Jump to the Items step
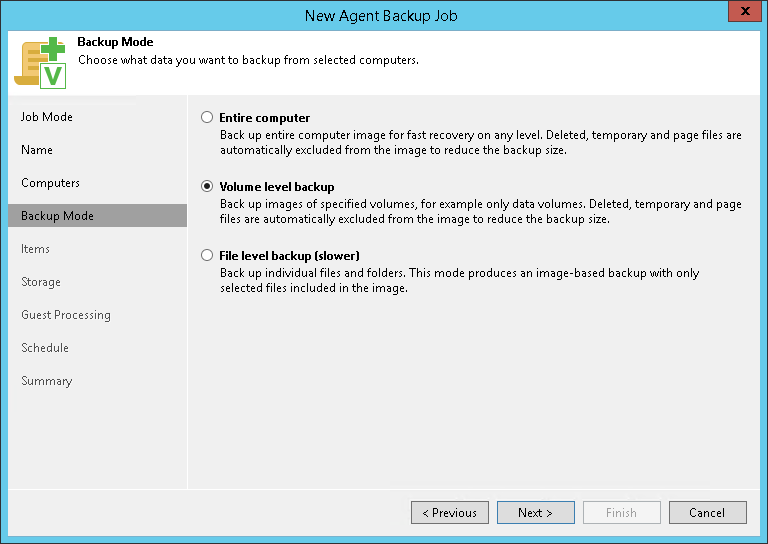Viewport: 768px width, 544px height. [35, 249]
